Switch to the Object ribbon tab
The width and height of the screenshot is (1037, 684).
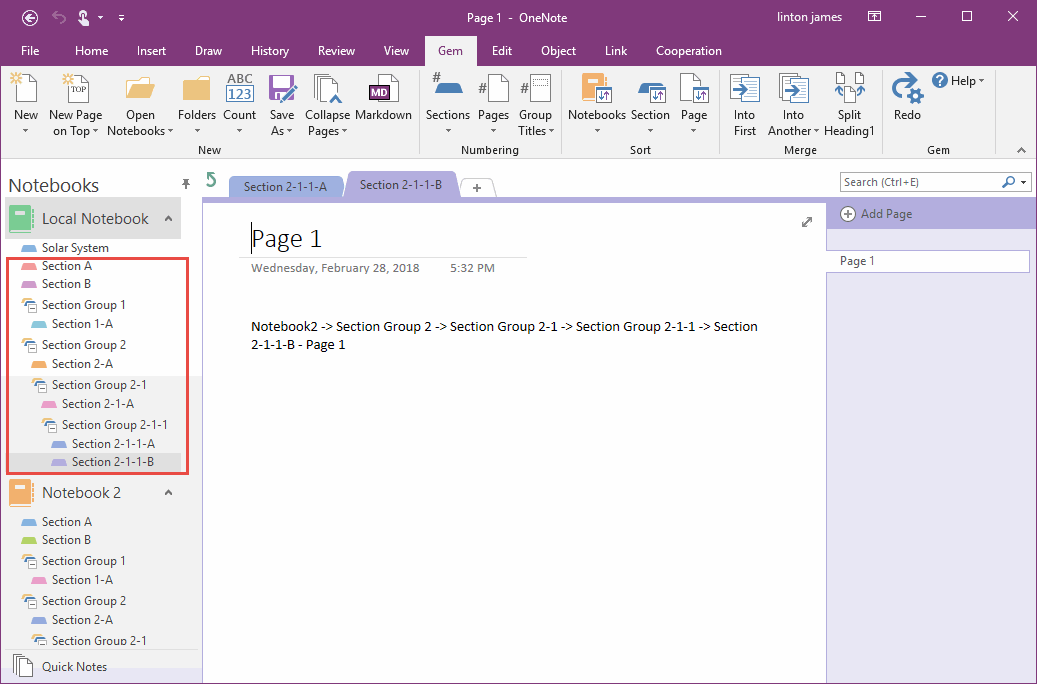tap(558, 51)
